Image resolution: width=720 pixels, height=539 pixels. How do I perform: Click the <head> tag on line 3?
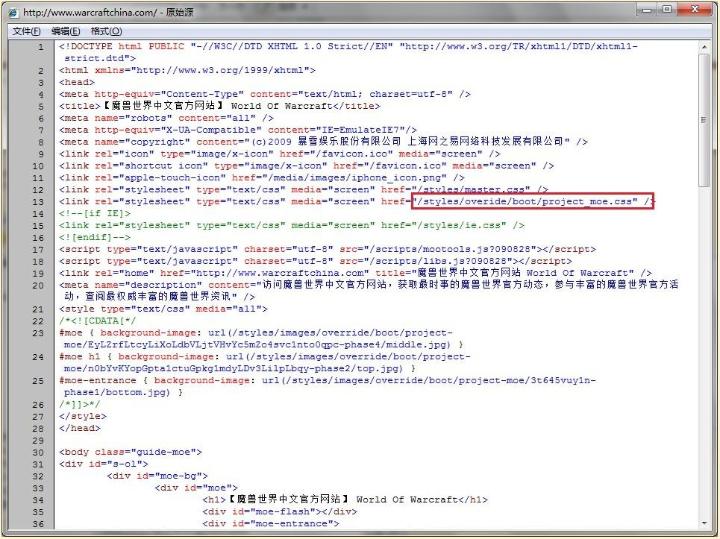[77, 82]
